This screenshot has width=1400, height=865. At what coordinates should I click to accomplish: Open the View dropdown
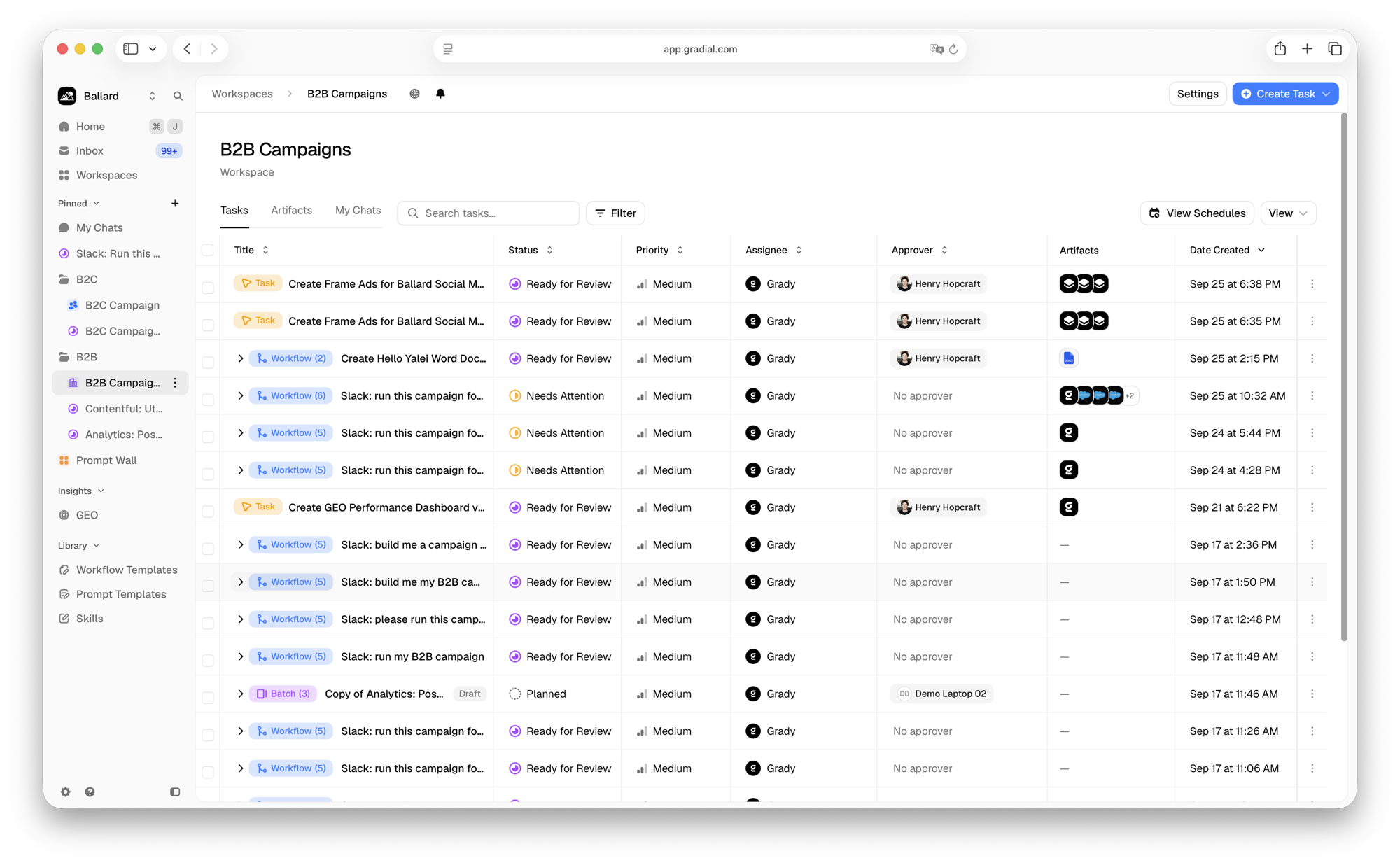[x=1288, y=213]
